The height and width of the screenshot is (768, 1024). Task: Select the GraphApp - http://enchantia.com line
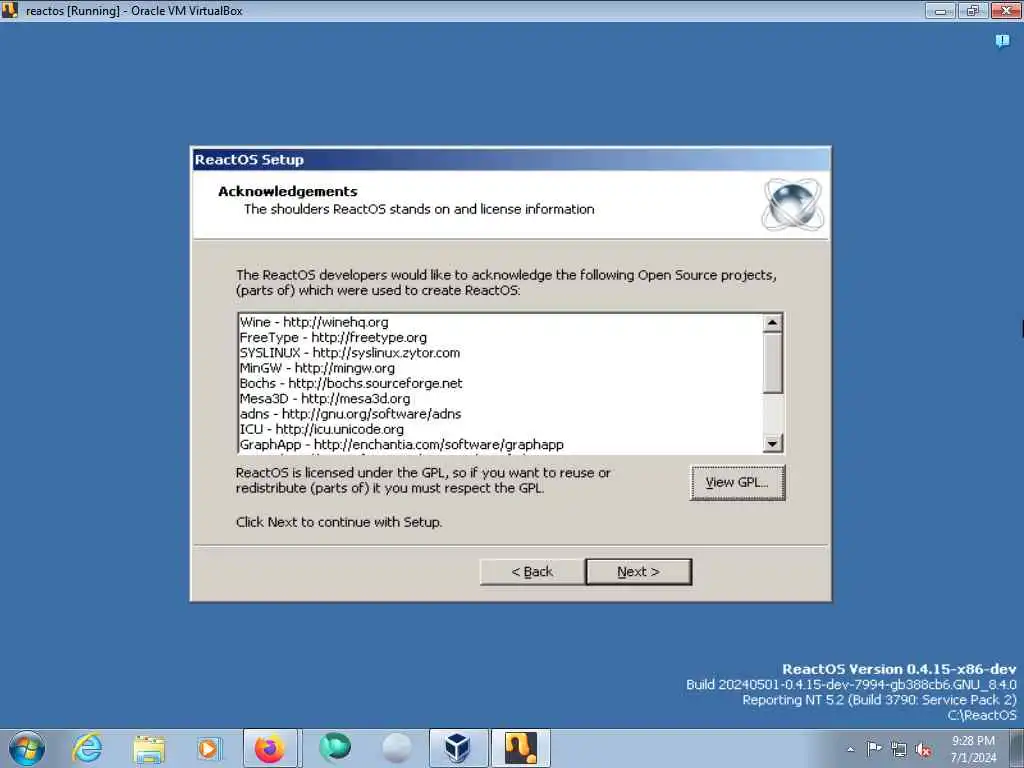[x=402, y=444]
